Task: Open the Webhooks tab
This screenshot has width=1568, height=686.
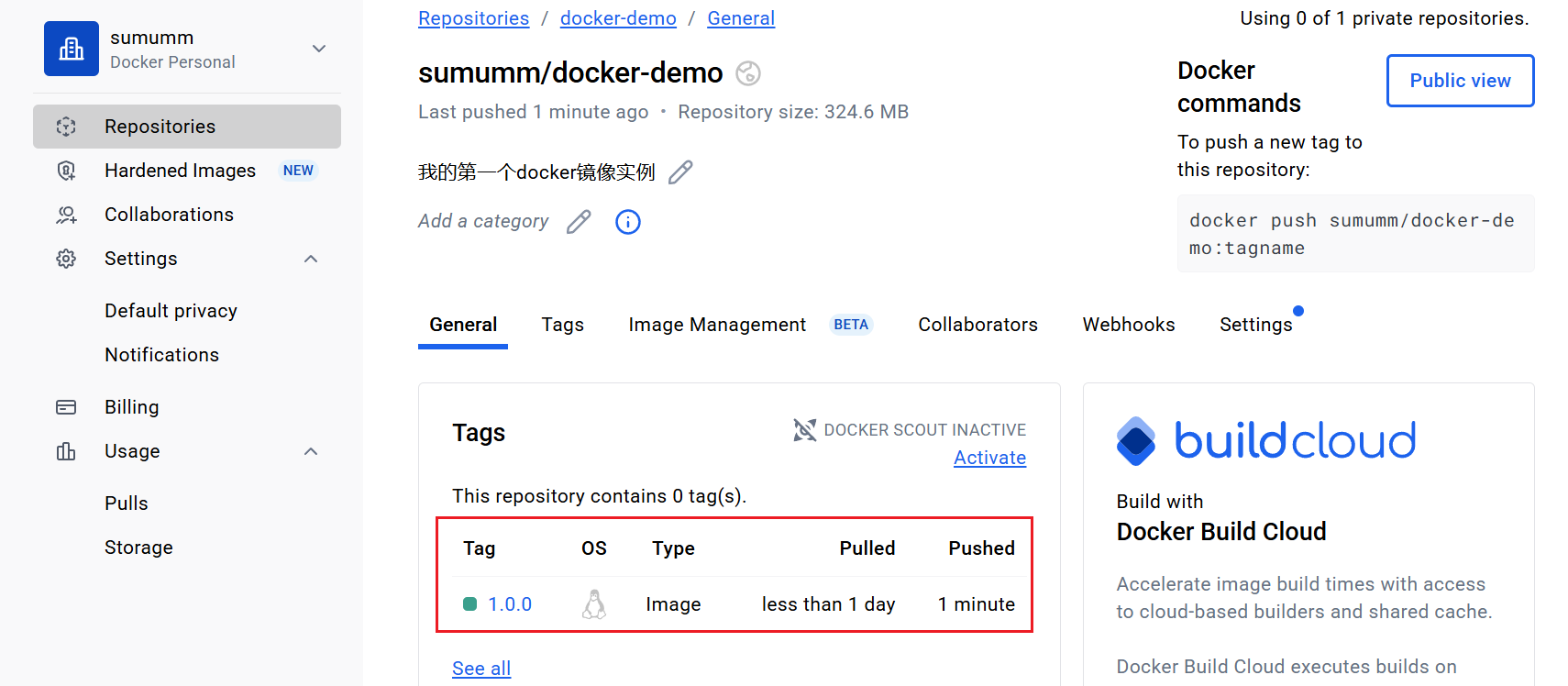Action: [1128, 325]
